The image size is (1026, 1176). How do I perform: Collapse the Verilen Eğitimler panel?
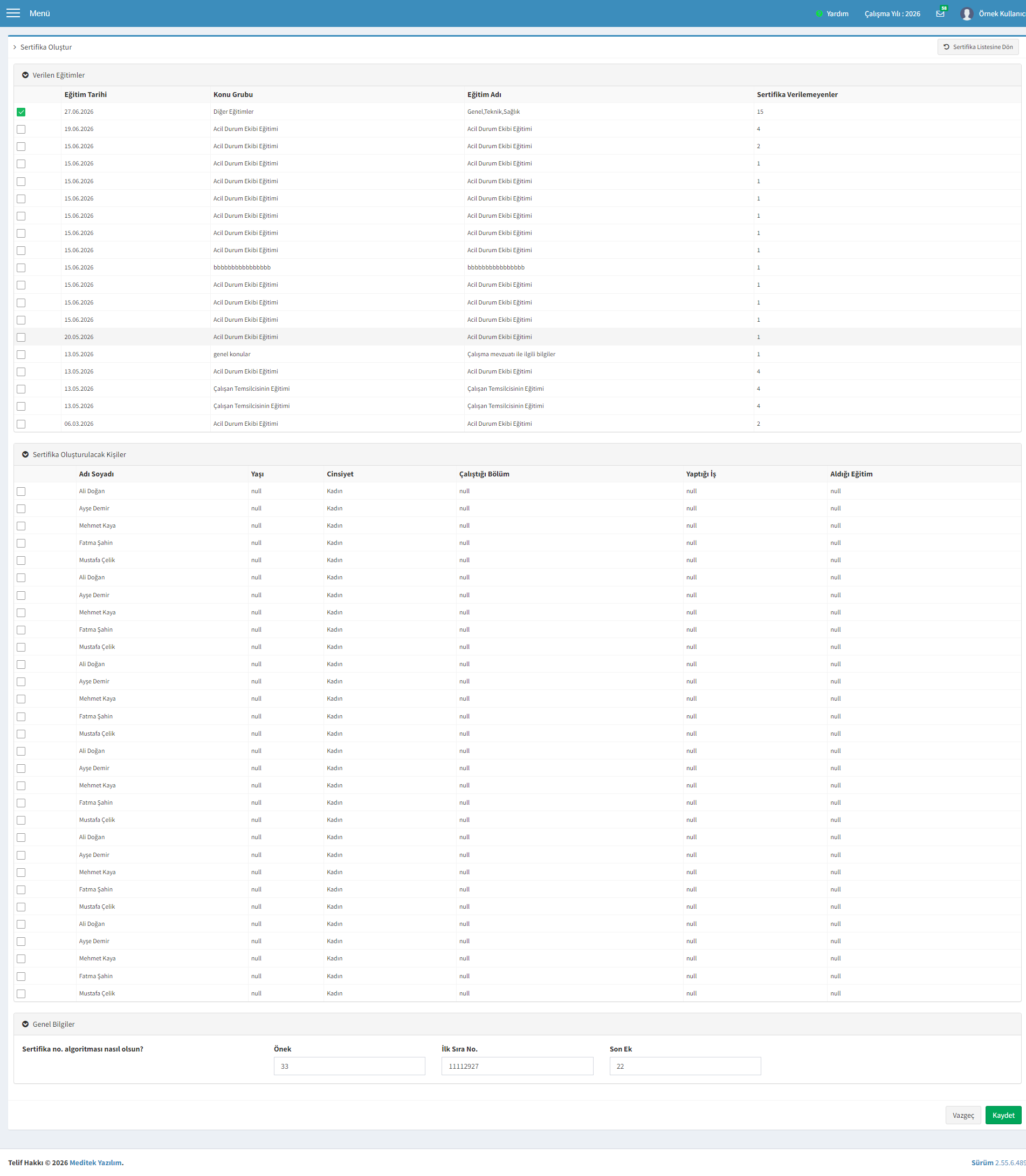click(25, 75)
